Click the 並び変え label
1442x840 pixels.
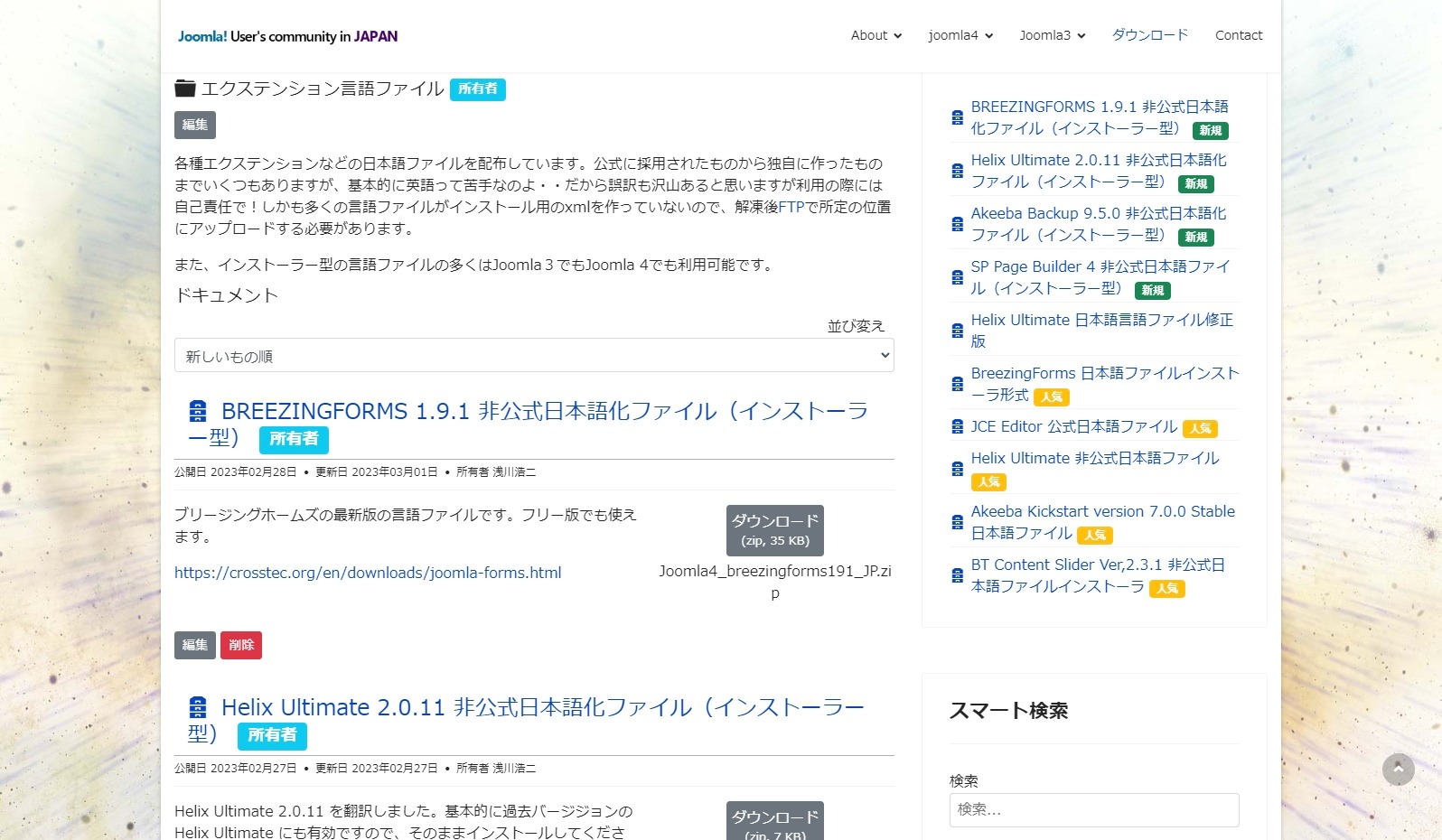tap(856, 325)
